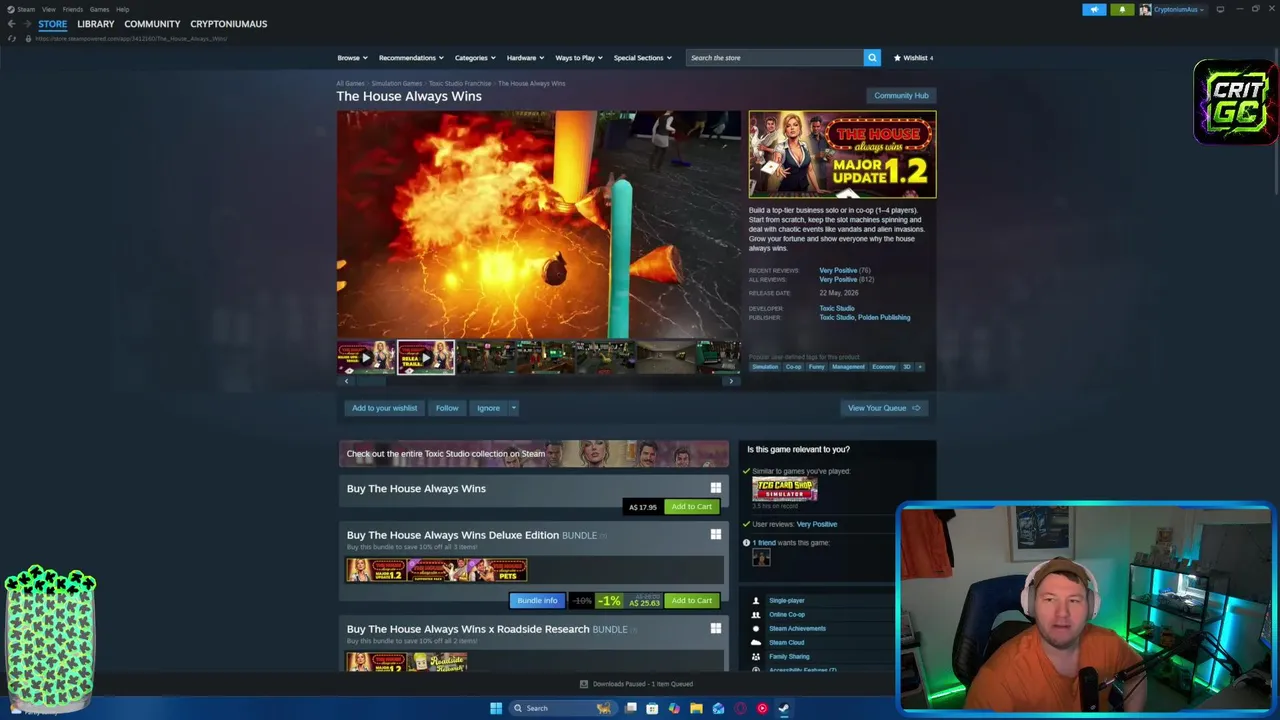
Task: View the friend's avatar who wants game
Action: (x=761, y=558)
